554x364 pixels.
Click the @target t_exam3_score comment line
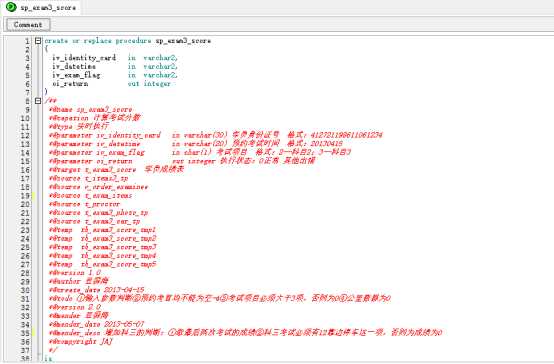coord(117,170)
